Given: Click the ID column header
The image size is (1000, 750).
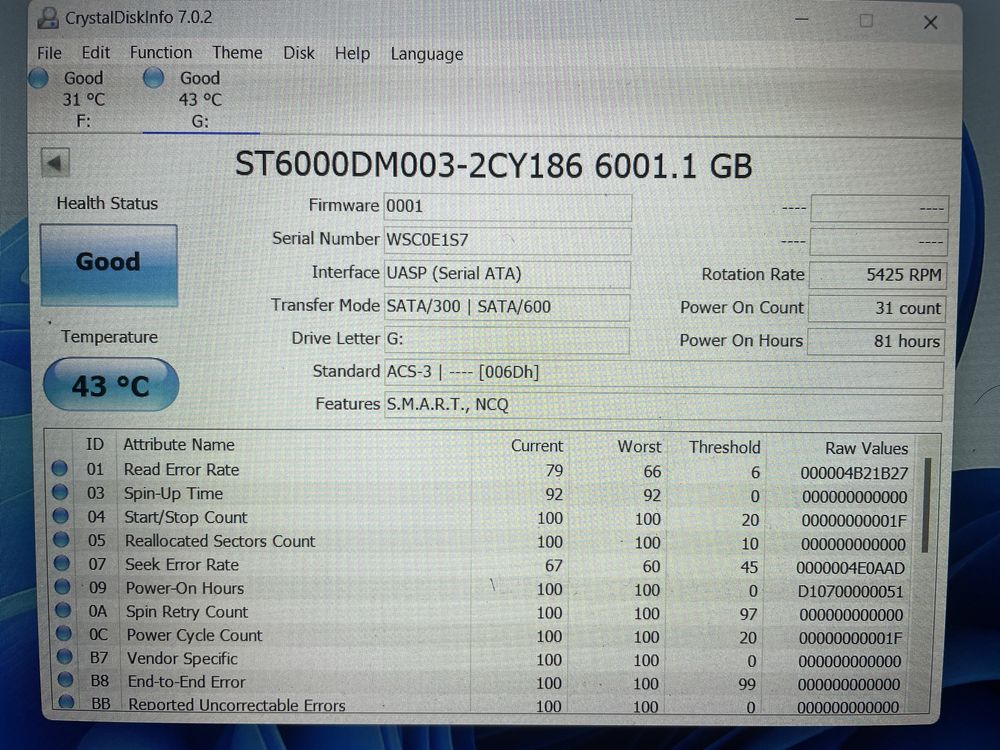Looking at the screenshot, I should click(x=95, y=444).
